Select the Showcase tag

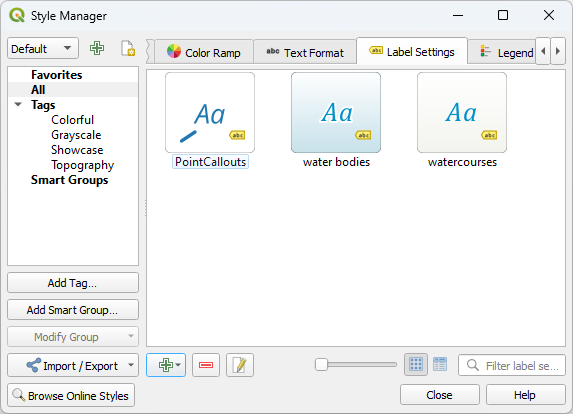coord(77,150)
